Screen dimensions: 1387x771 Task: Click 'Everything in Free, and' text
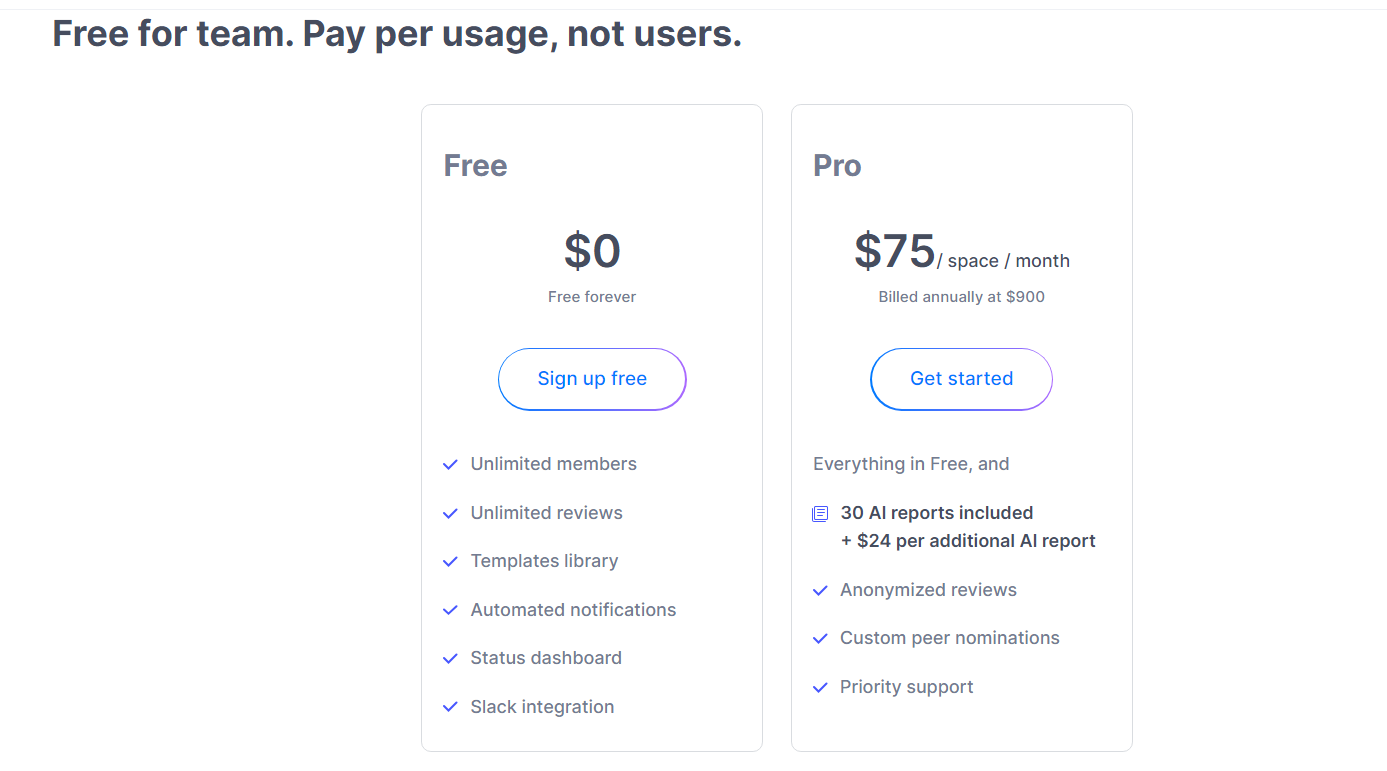911,464
